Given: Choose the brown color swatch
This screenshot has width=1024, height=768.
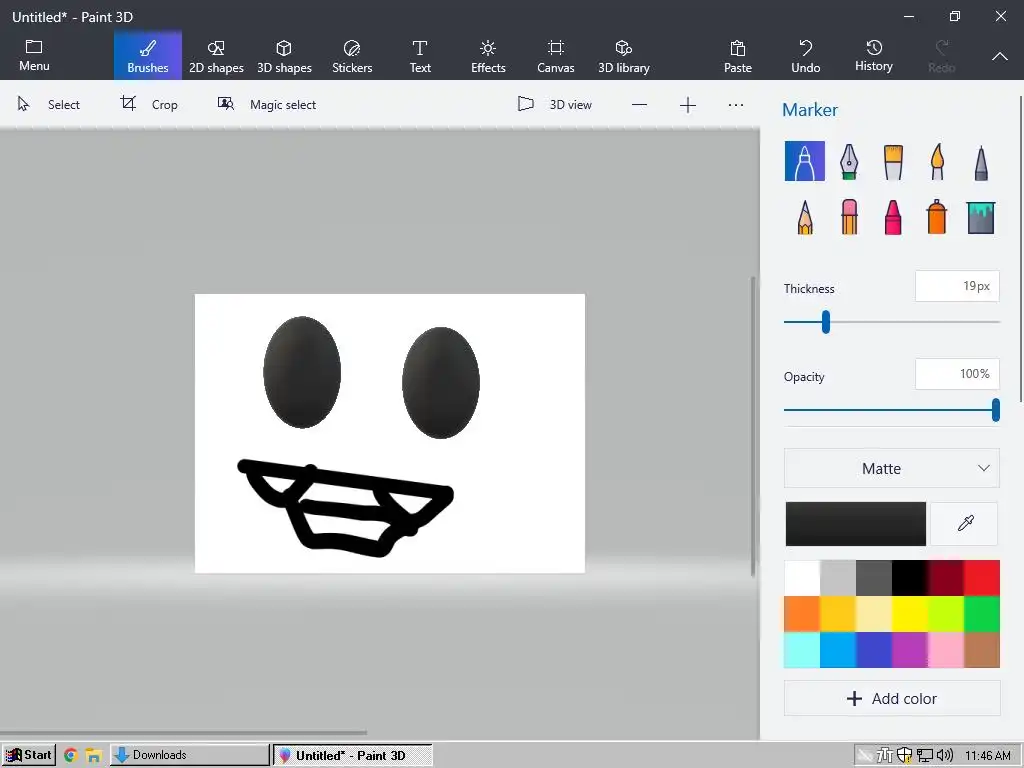Looking at the screenshot, I should click(982, 650).
